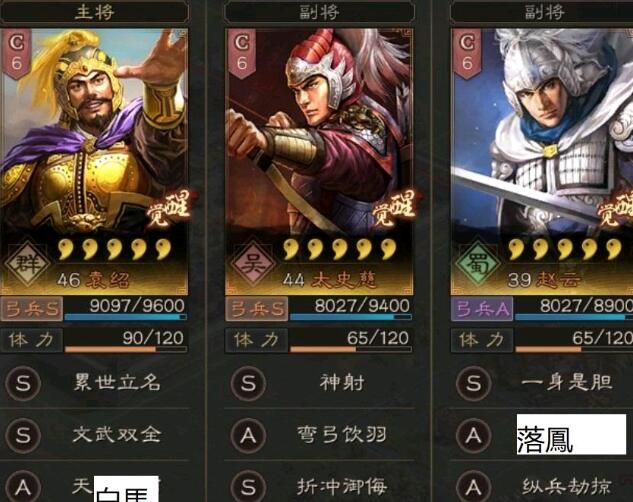Open the Zhao Yun portrait card

[542, 161]
